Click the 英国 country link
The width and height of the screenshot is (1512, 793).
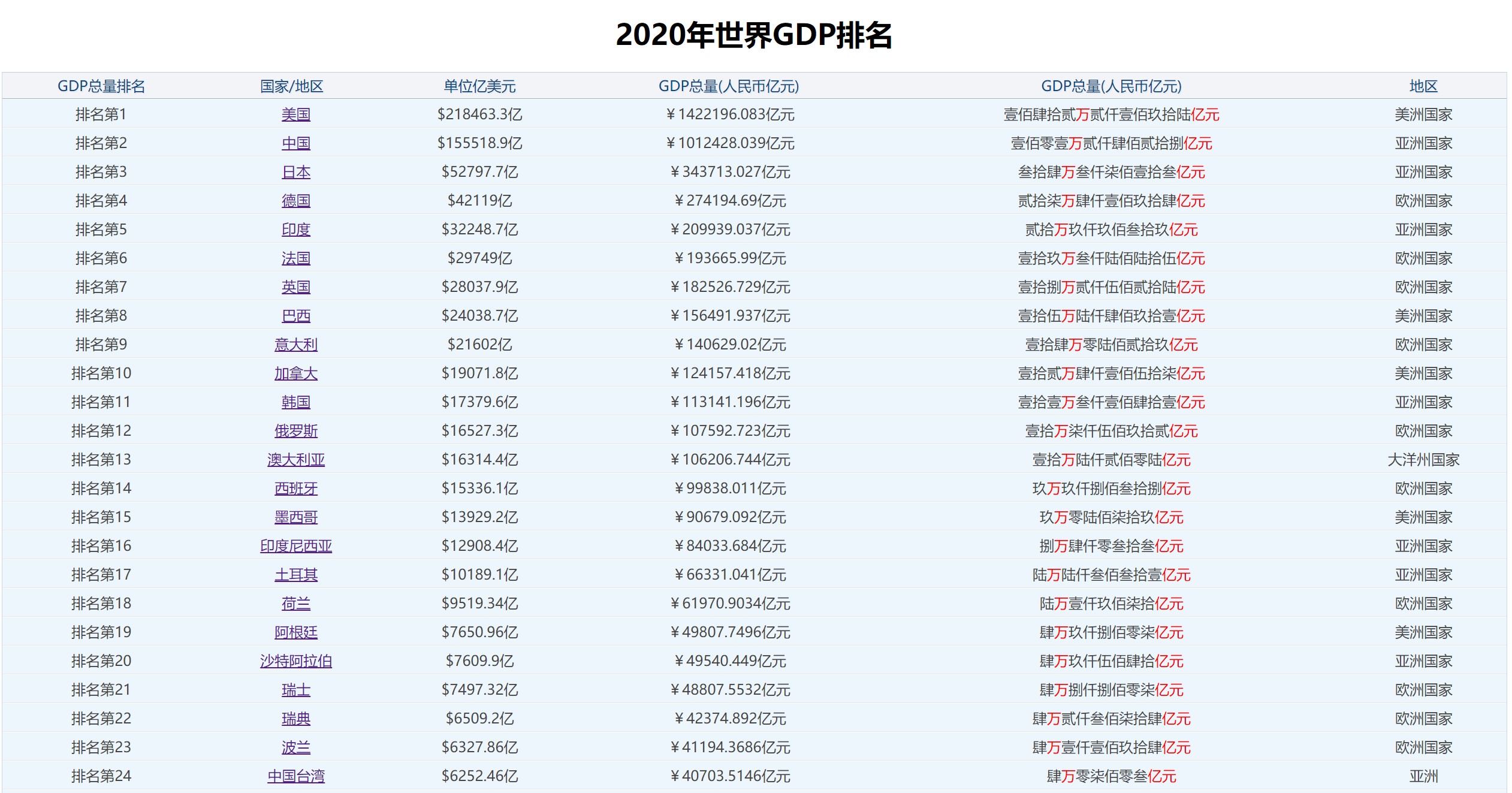coord(296,287)
